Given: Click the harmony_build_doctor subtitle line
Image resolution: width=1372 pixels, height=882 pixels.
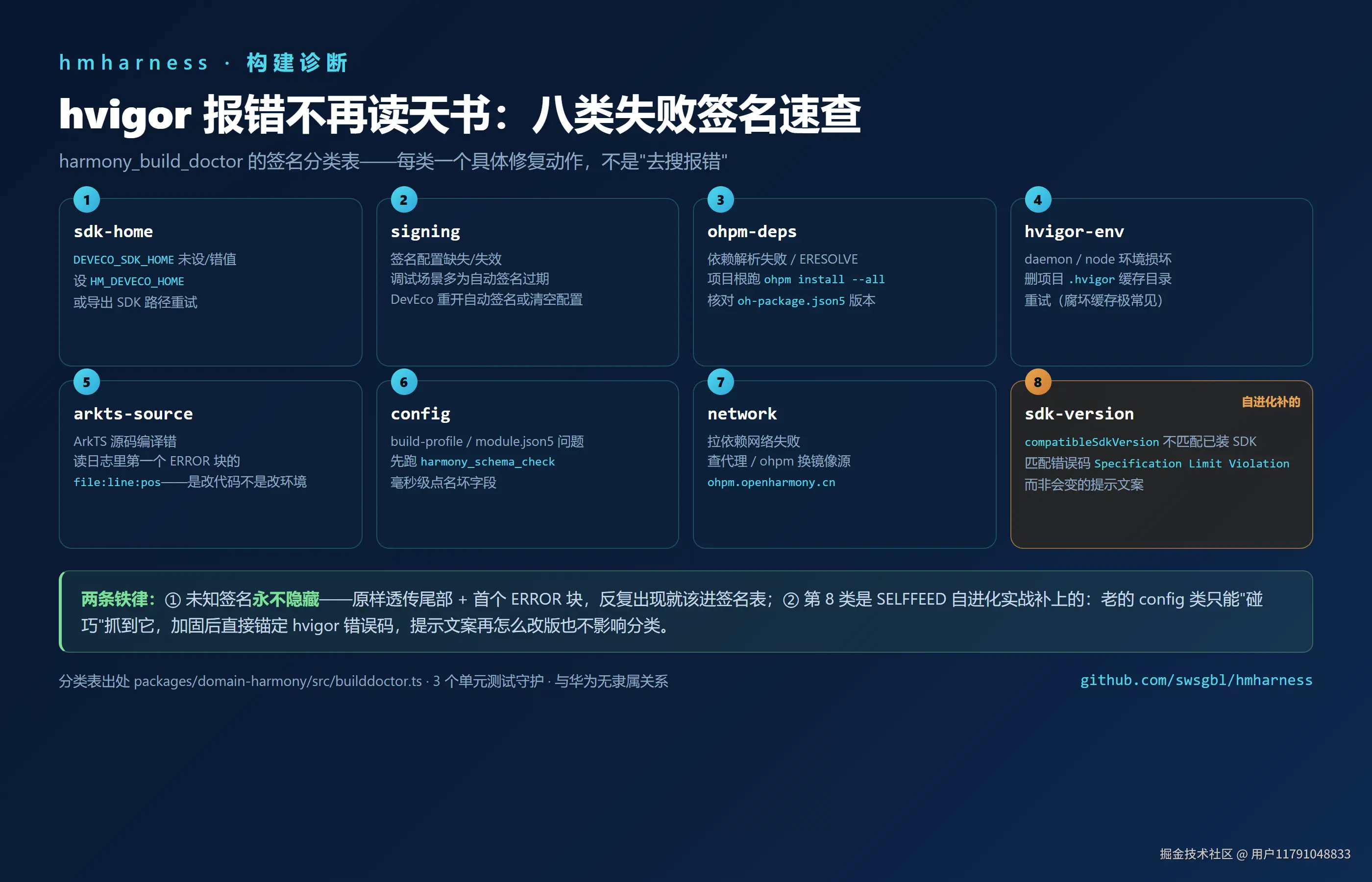Looking at the screenshot, I should (393, 161).
